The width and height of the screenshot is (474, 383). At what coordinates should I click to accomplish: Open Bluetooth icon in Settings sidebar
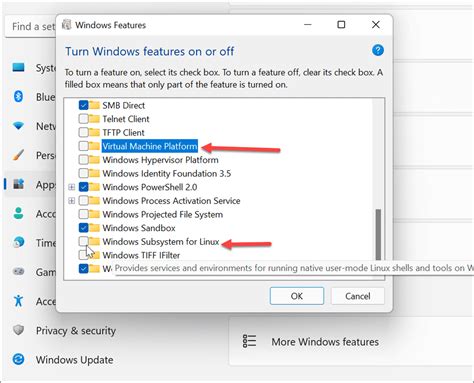pos(18,97)
